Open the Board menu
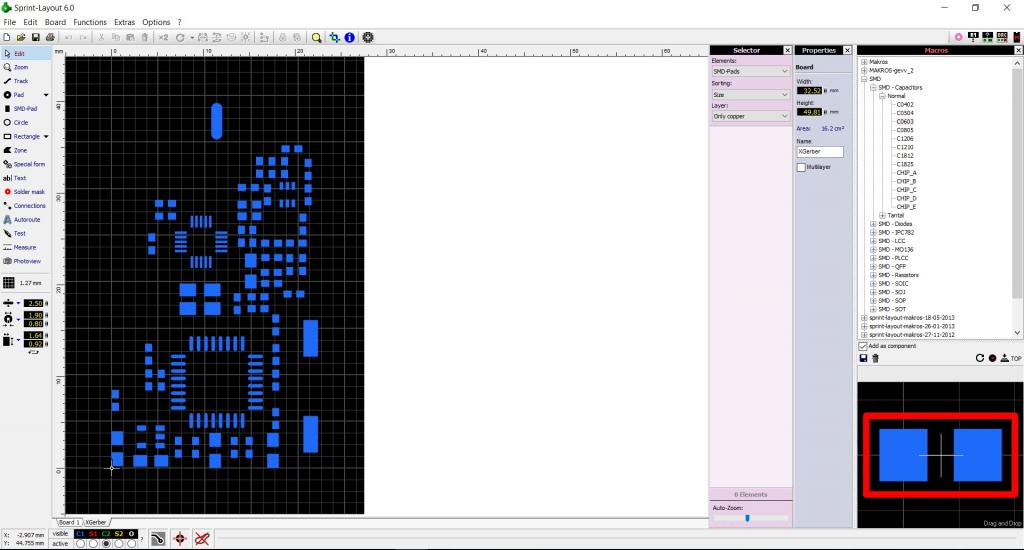The height and width of the screenshot is (550, 1024). (56, 22)
